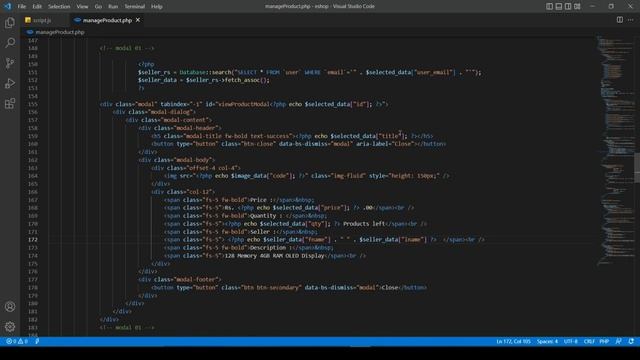The height and width of the screenshot is (360, 640).
Task: Click "Description" label text on line 173
Action: [267, 248]
